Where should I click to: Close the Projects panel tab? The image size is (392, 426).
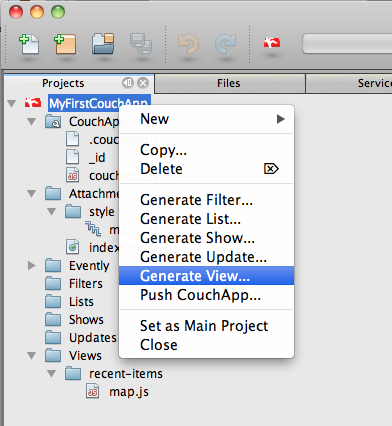coord(143,83)
